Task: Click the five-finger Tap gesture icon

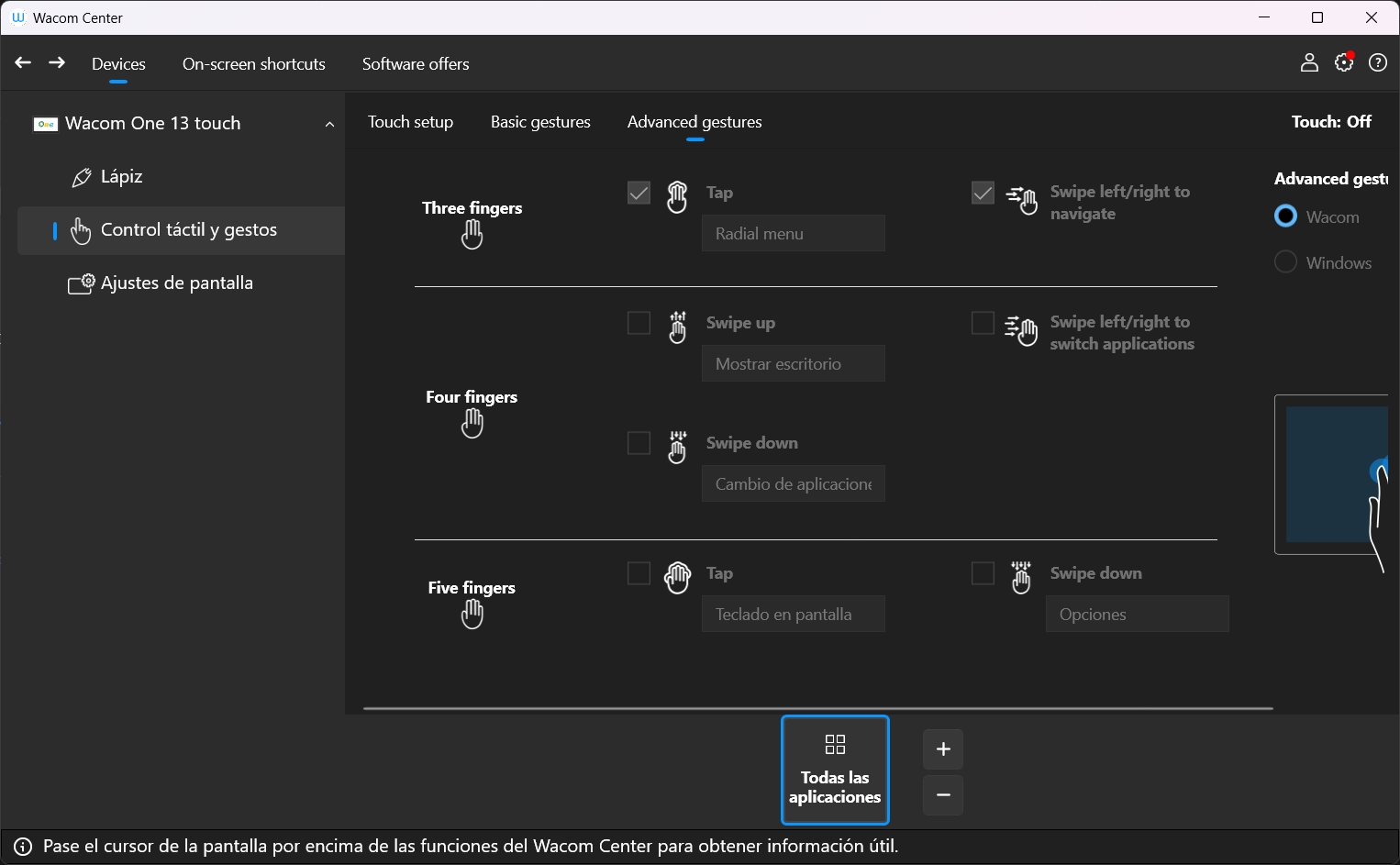Action: tap(677, 578)
